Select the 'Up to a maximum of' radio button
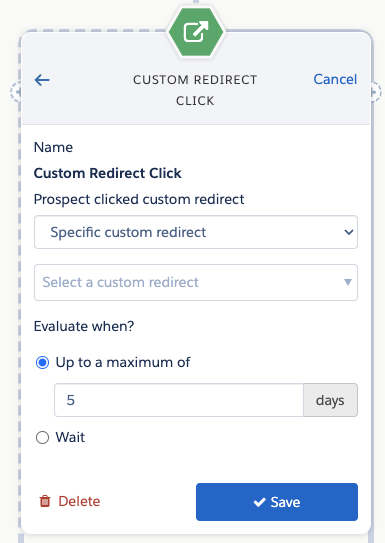Screen dimensions: 385x543 click(x=42, y=363)
